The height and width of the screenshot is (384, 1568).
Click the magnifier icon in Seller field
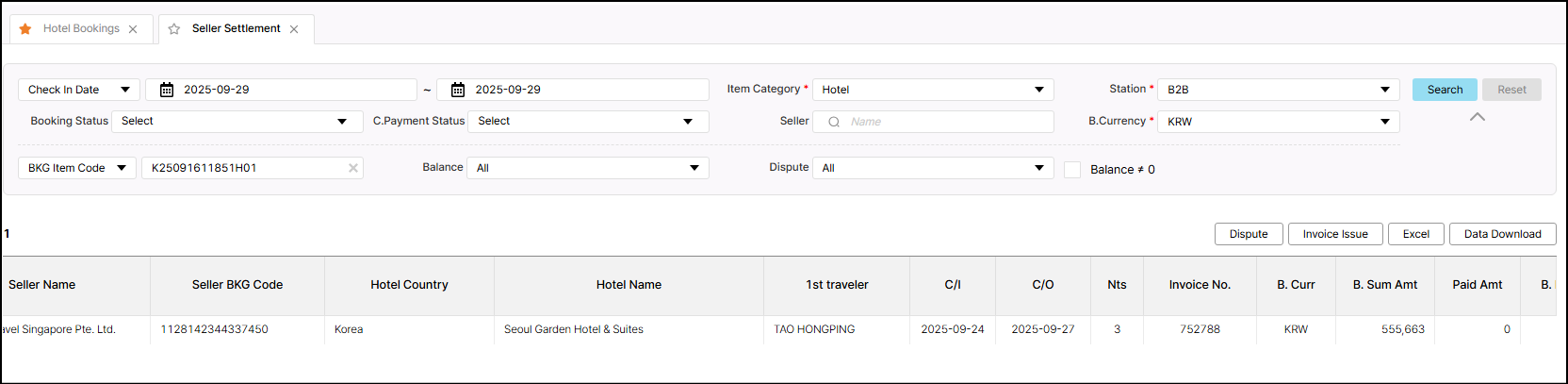[834, 122]
